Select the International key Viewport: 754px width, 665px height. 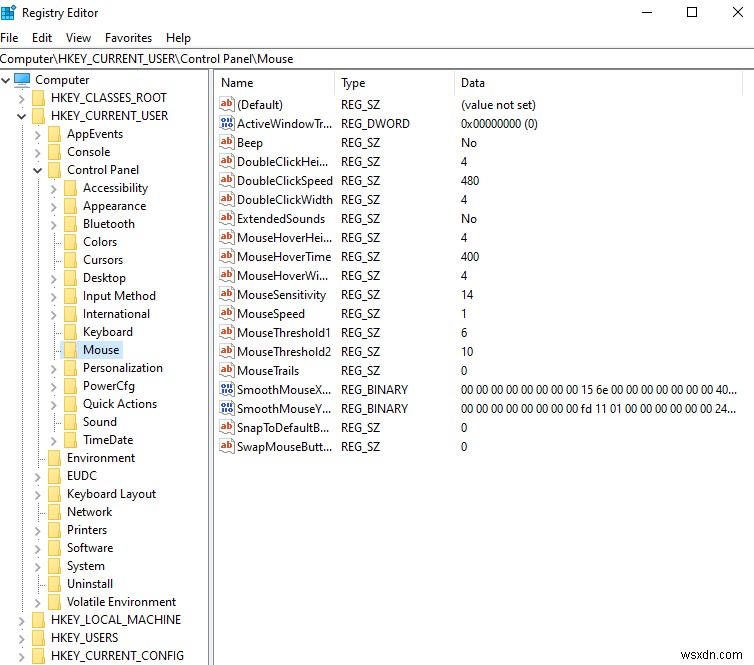(x=116, y=314)
